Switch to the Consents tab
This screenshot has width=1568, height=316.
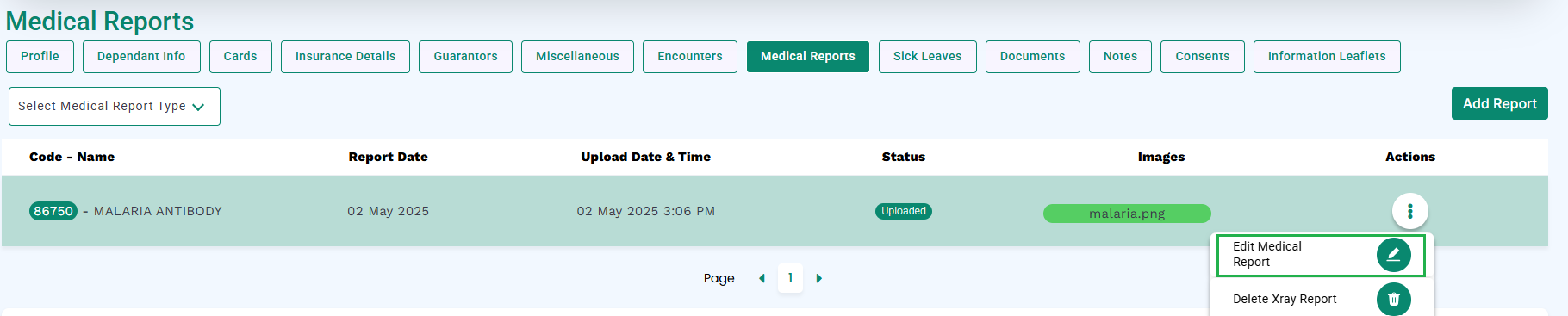[x=1203, y=56]
